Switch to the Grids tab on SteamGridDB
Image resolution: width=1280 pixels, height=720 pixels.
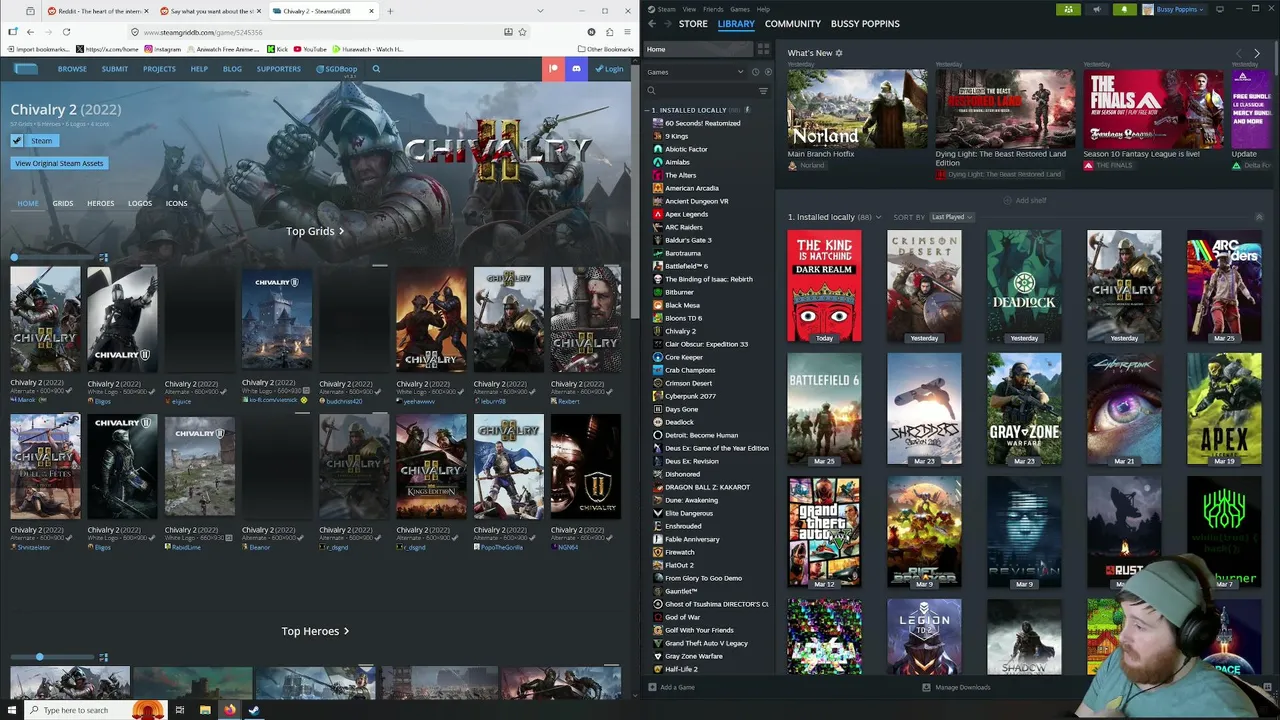pyautogui.click(x=63, y=203)
